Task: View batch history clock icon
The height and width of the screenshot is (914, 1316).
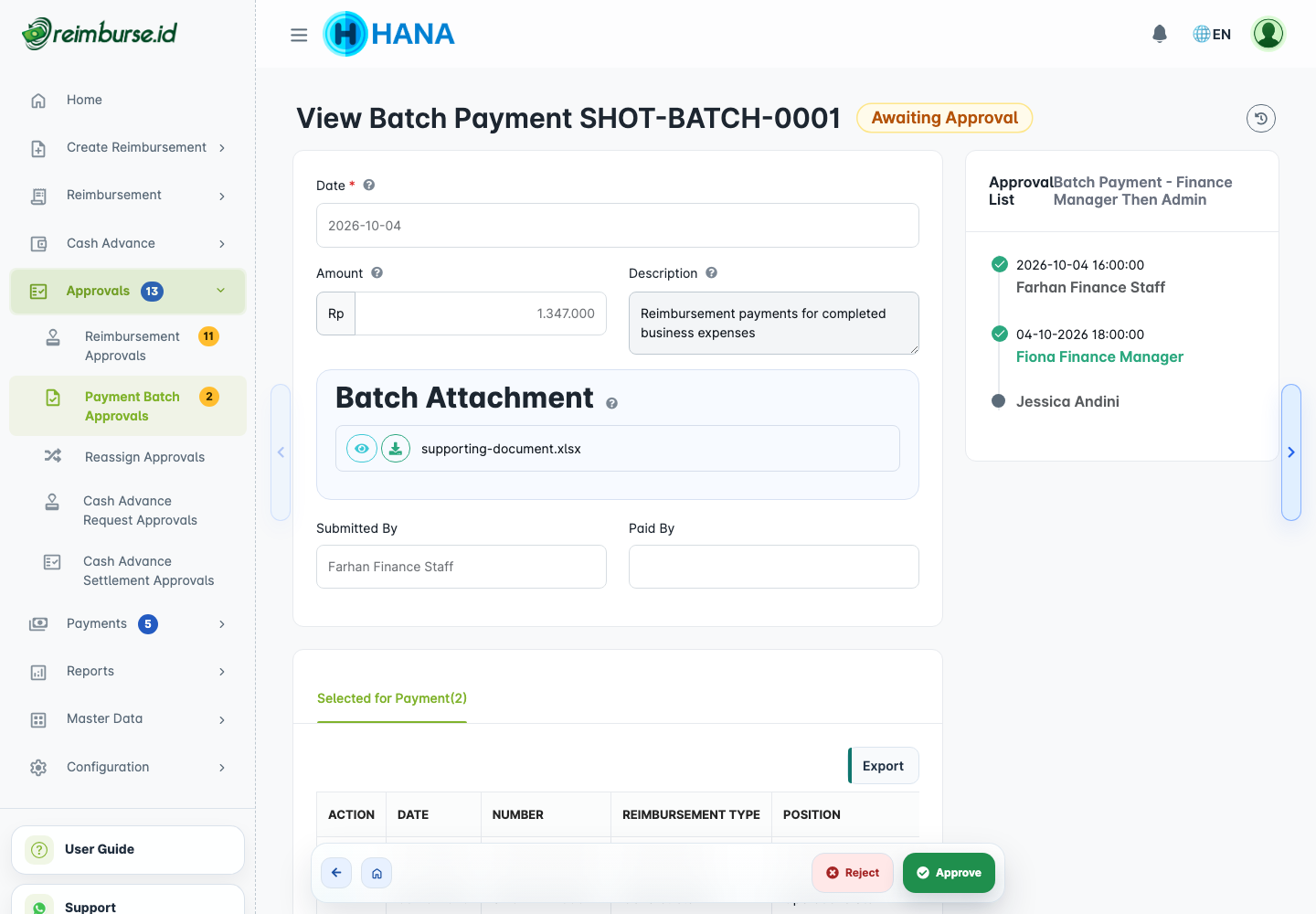Action: (x=1261, y=118)
